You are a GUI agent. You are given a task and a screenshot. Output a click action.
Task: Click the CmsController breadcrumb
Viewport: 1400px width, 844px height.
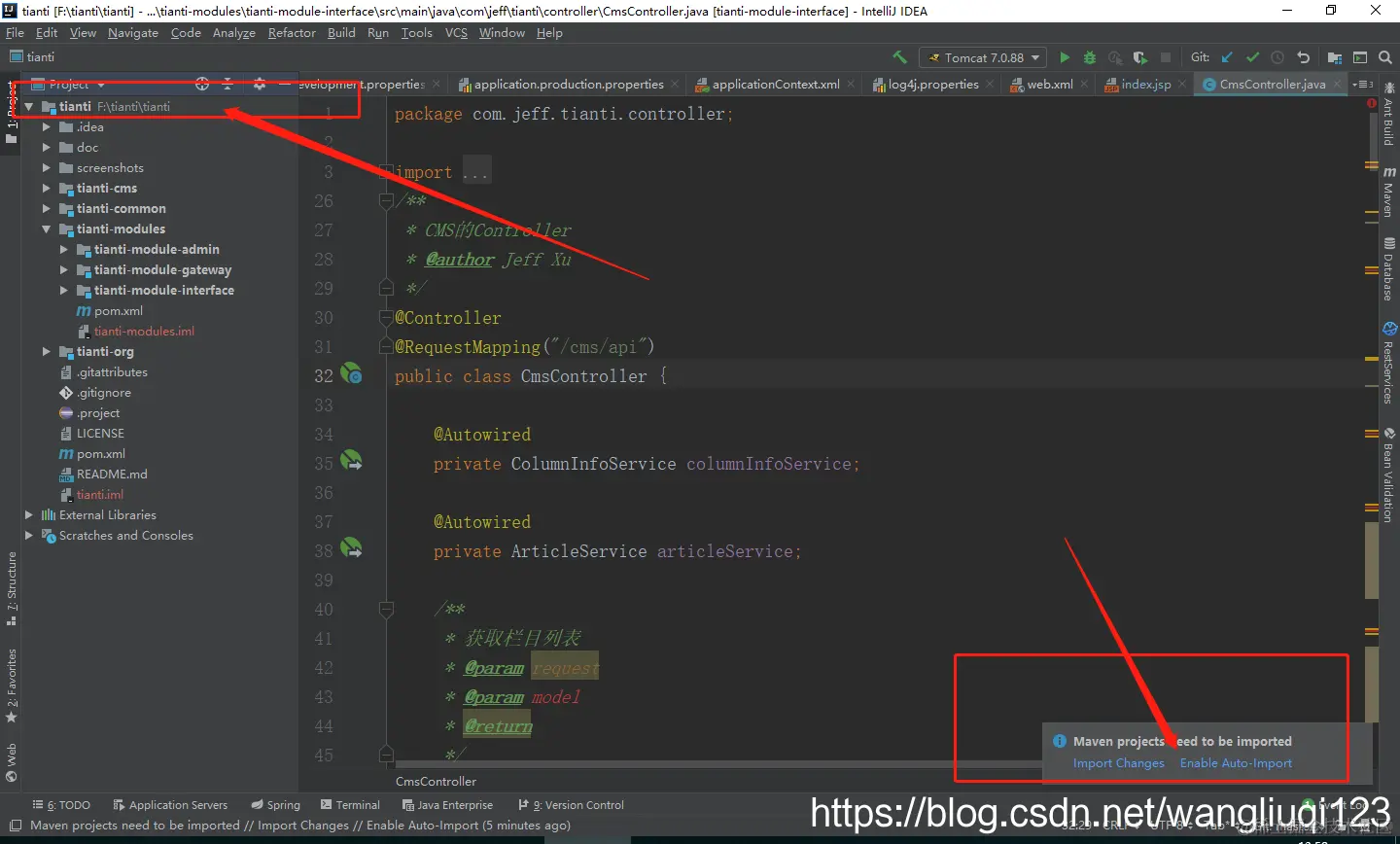[436, 781]
